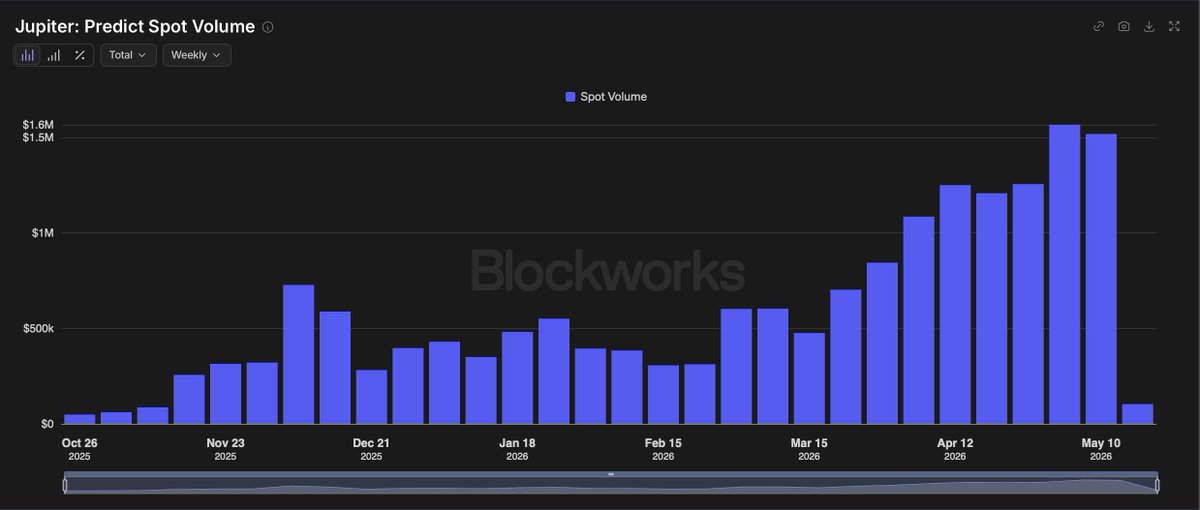1200x510 pixels.
Task: Click left handle of range slider
Action: [65, 485]
